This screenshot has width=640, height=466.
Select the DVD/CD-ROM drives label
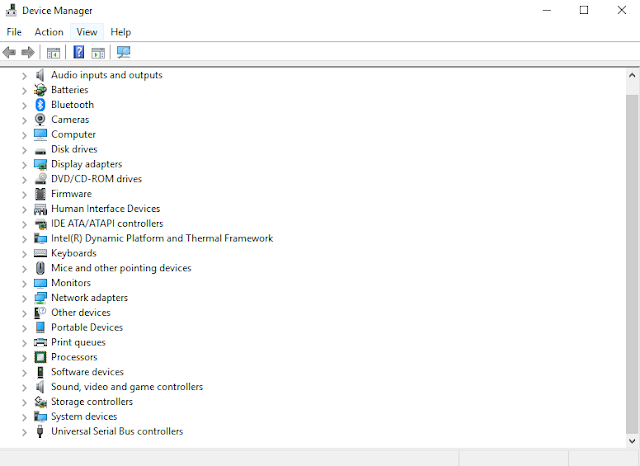pyautogui.click(x=96, y=179)
